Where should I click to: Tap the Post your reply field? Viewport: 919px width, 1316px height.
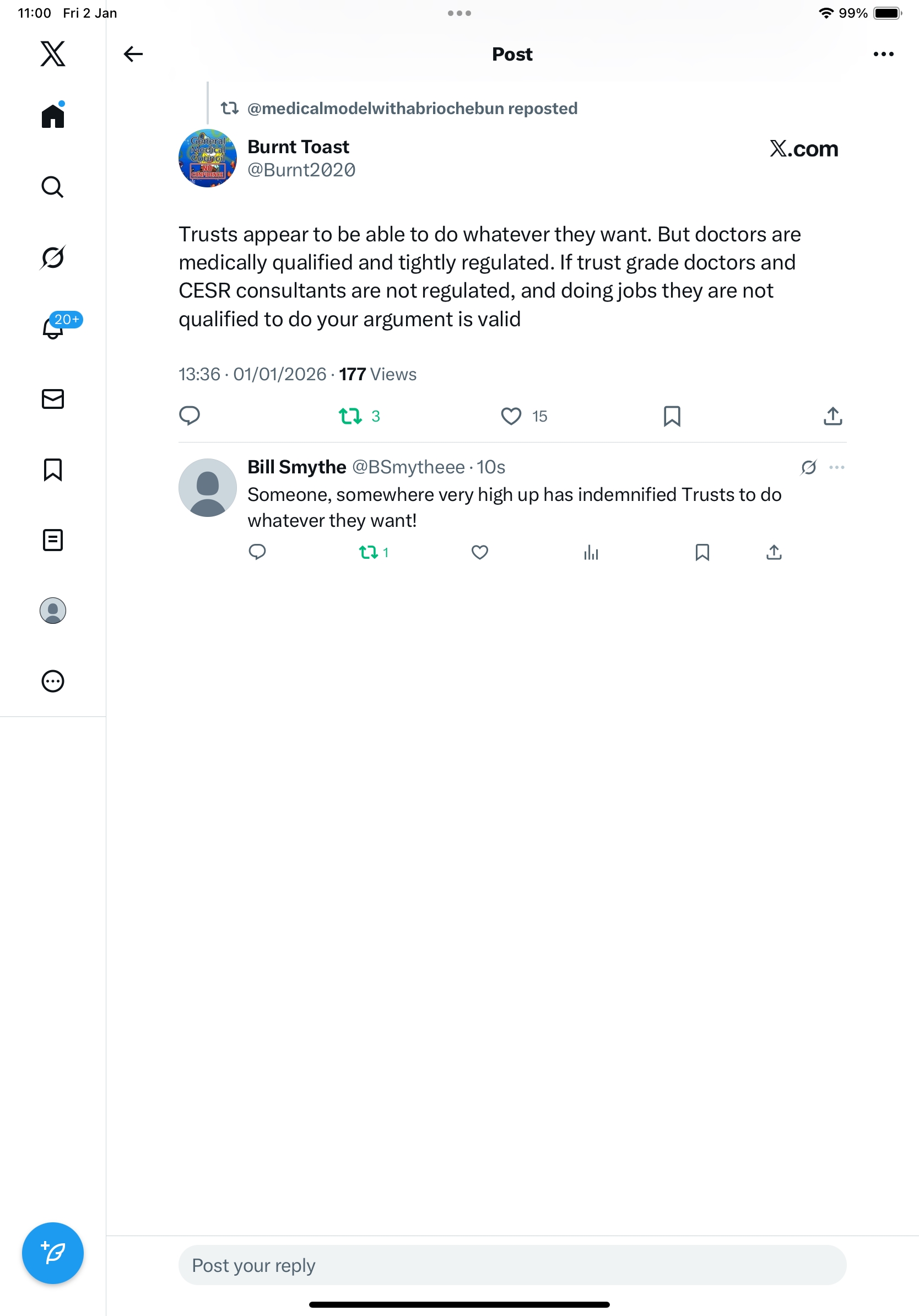click(512, 1265)
